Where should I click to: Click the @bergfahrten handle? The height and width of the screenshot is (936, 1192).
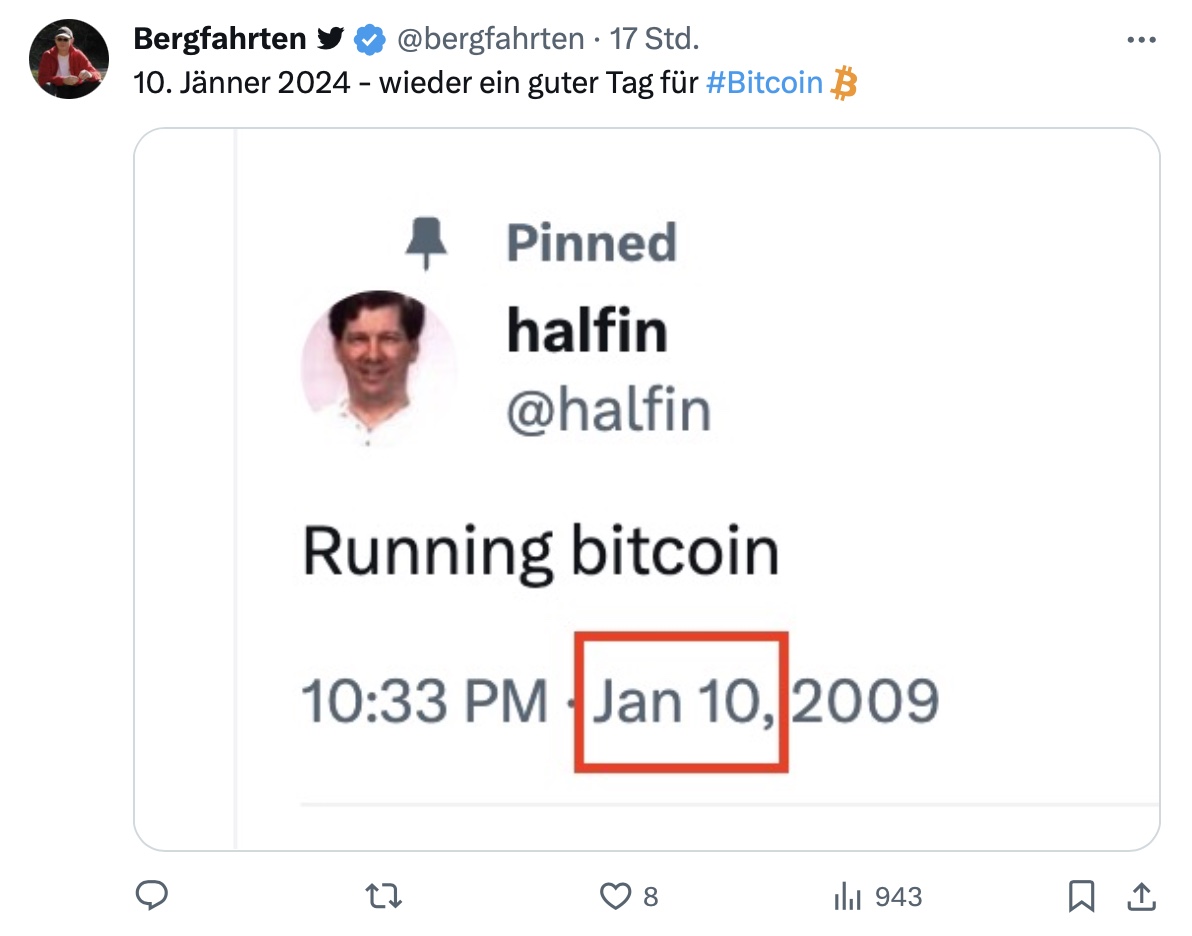490,40
